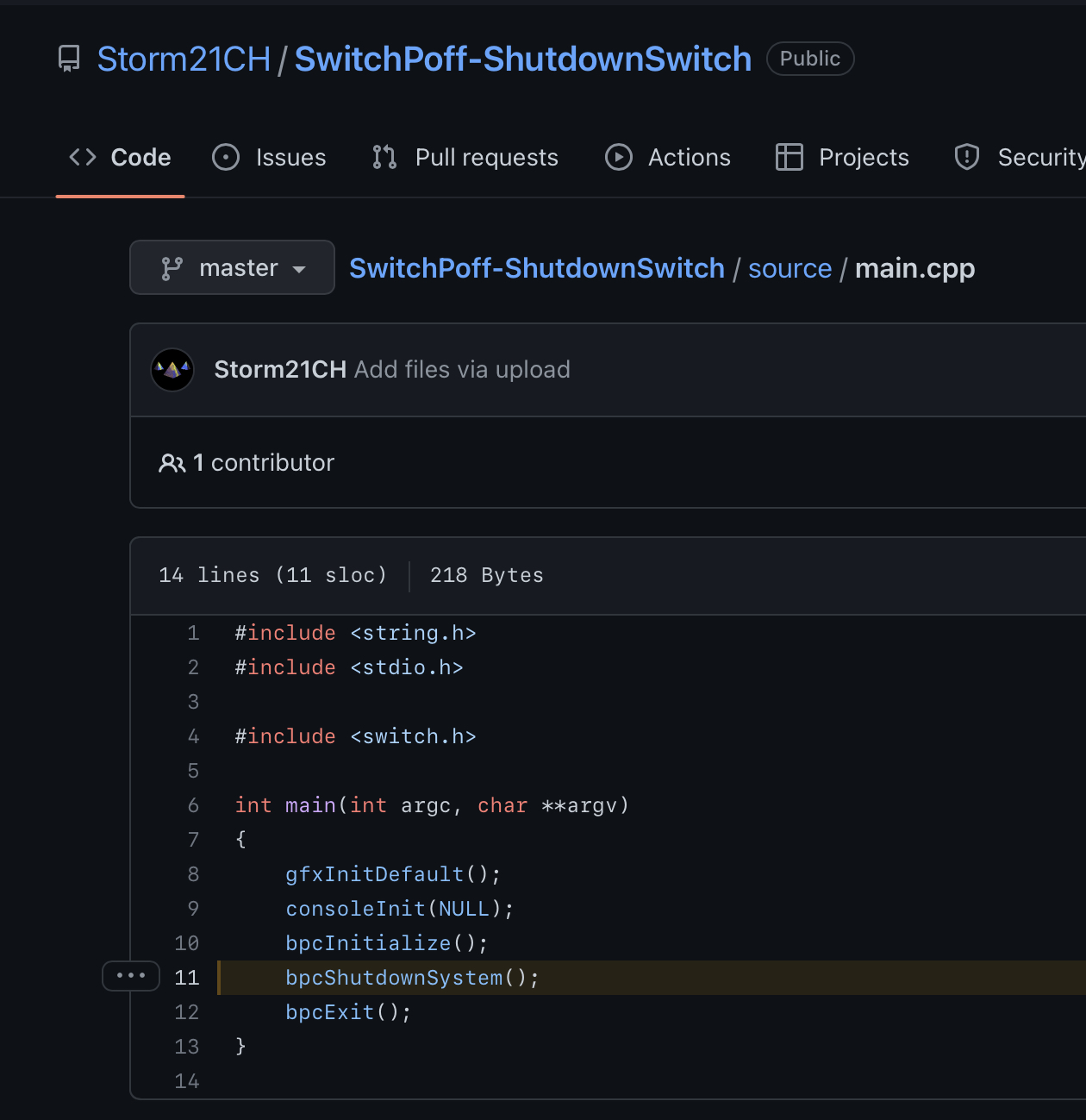Expand the master branch dropdown

[x=232, y=267]
